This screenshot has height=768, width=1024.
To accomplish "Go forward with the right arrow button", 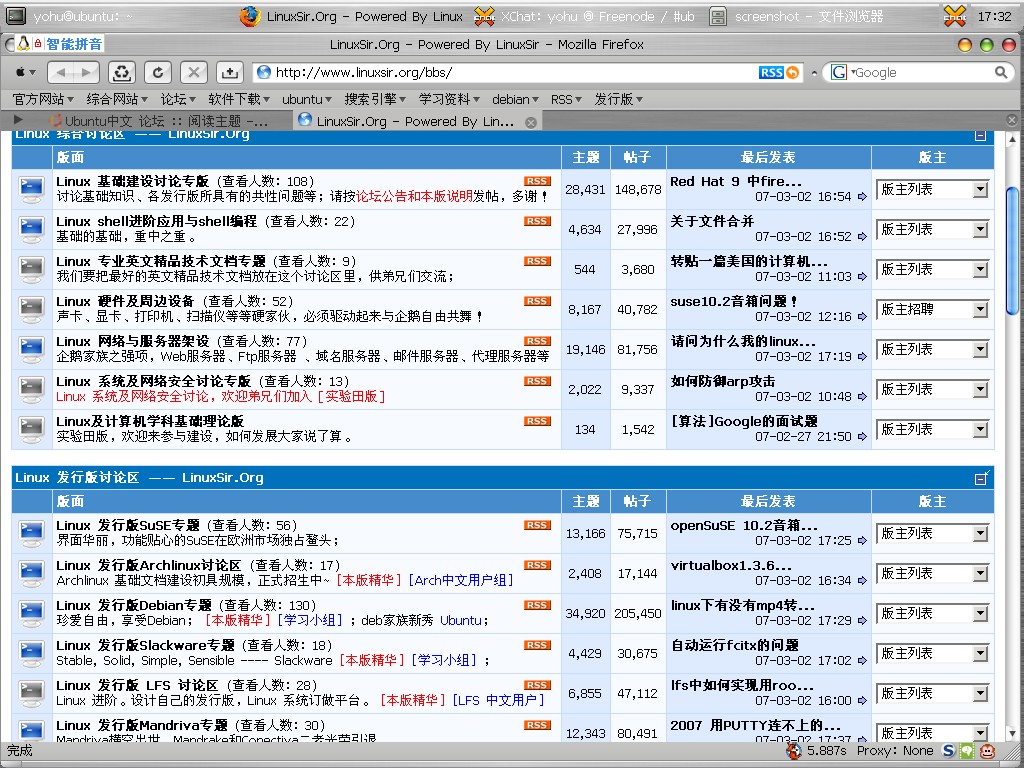I will tap(87, 72).
